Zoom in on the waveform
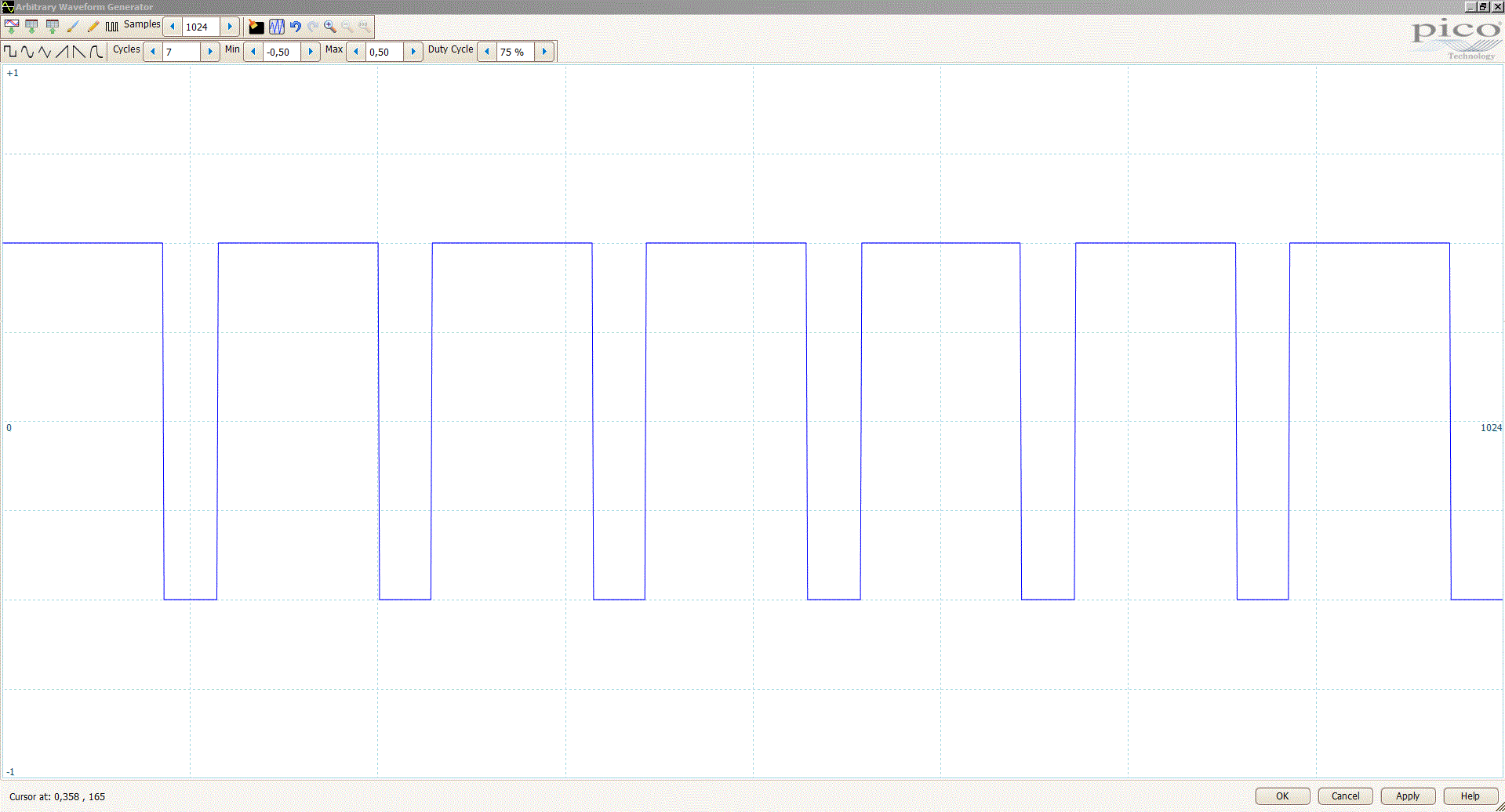This screenshot has width=1505, height=812. click(330, 27)
